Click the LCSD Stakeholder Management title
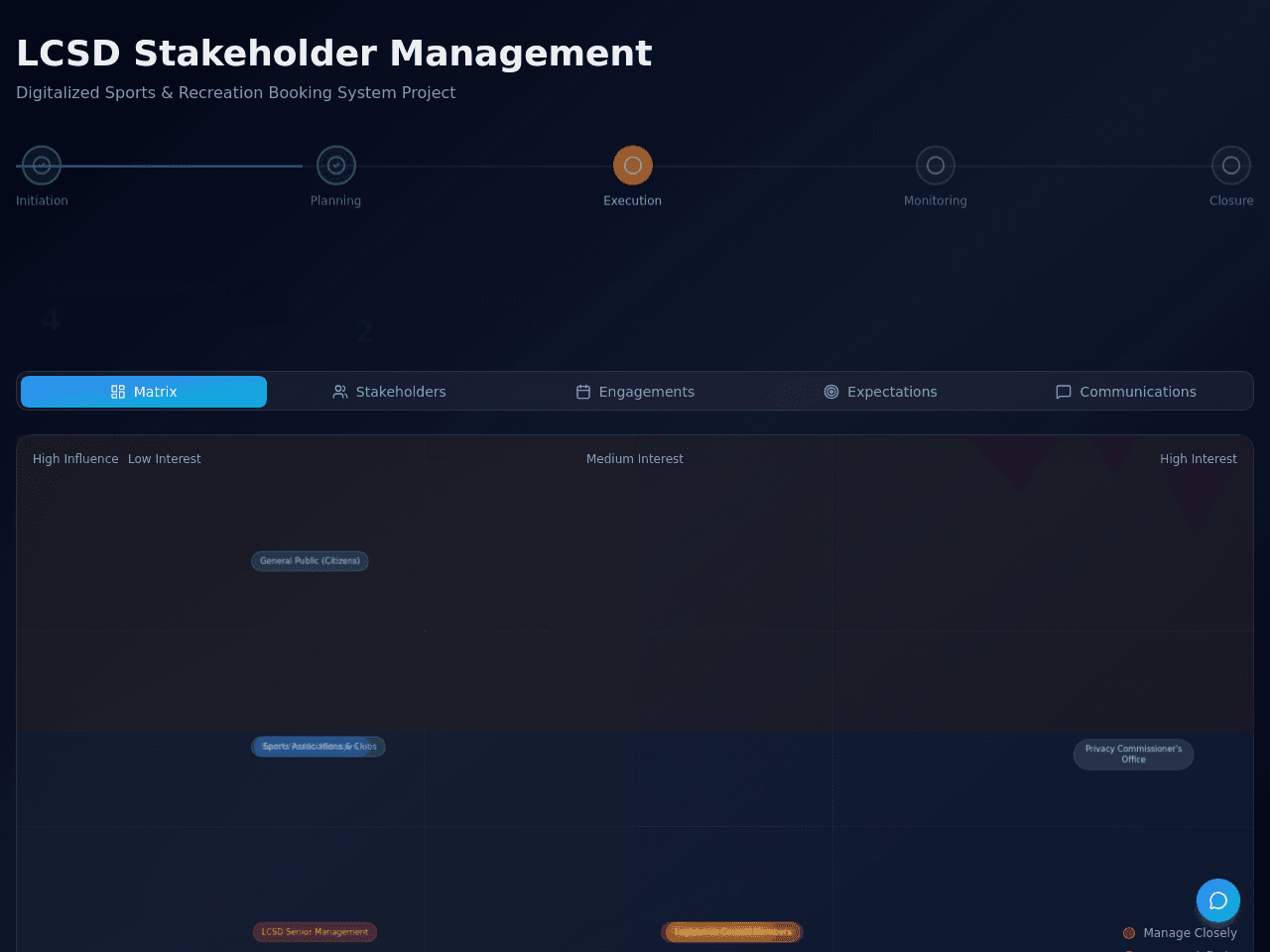Image resolution: width=1270 pixels, height=952 pixels. pos(334,54)
